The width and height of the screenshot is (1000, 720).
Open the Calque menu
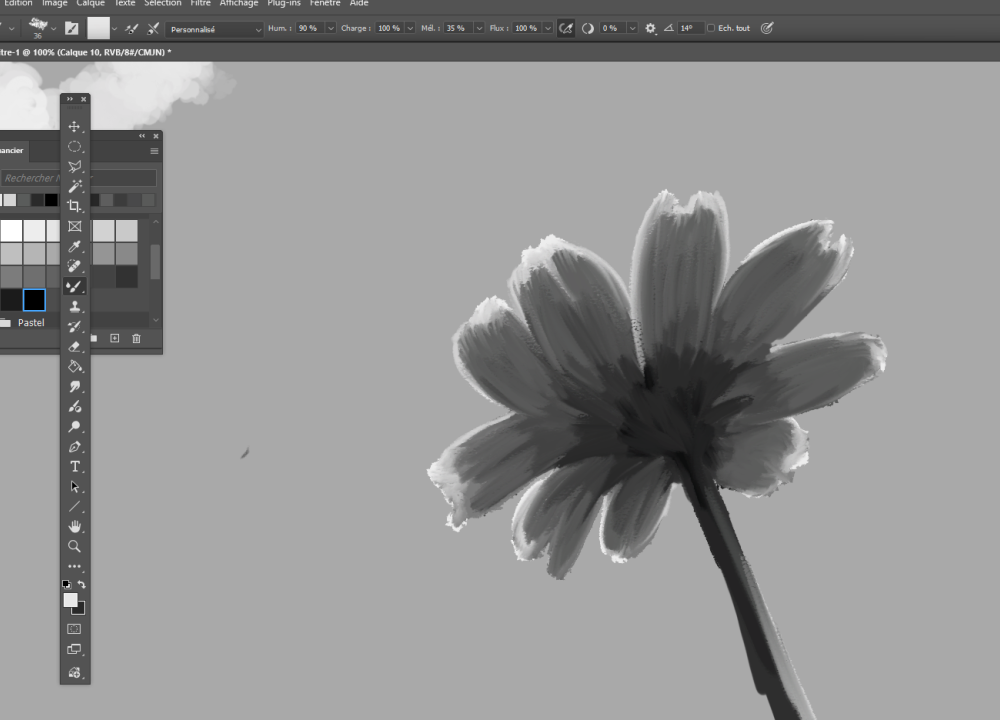click(91, 3)
